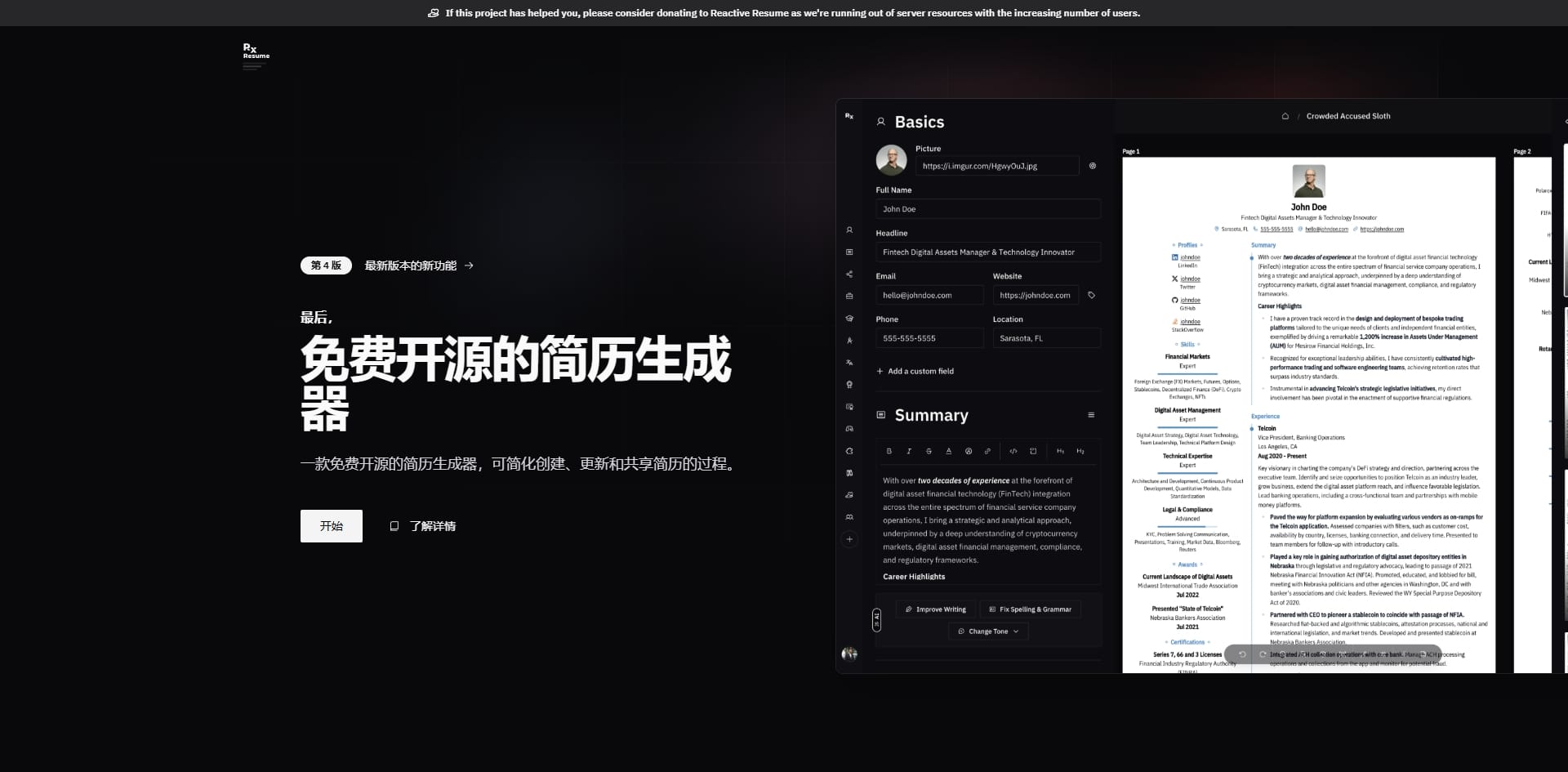This screenshot has width=1568, height=772.
Task: Add a new section with the plus icon
Action: [849, 539]
